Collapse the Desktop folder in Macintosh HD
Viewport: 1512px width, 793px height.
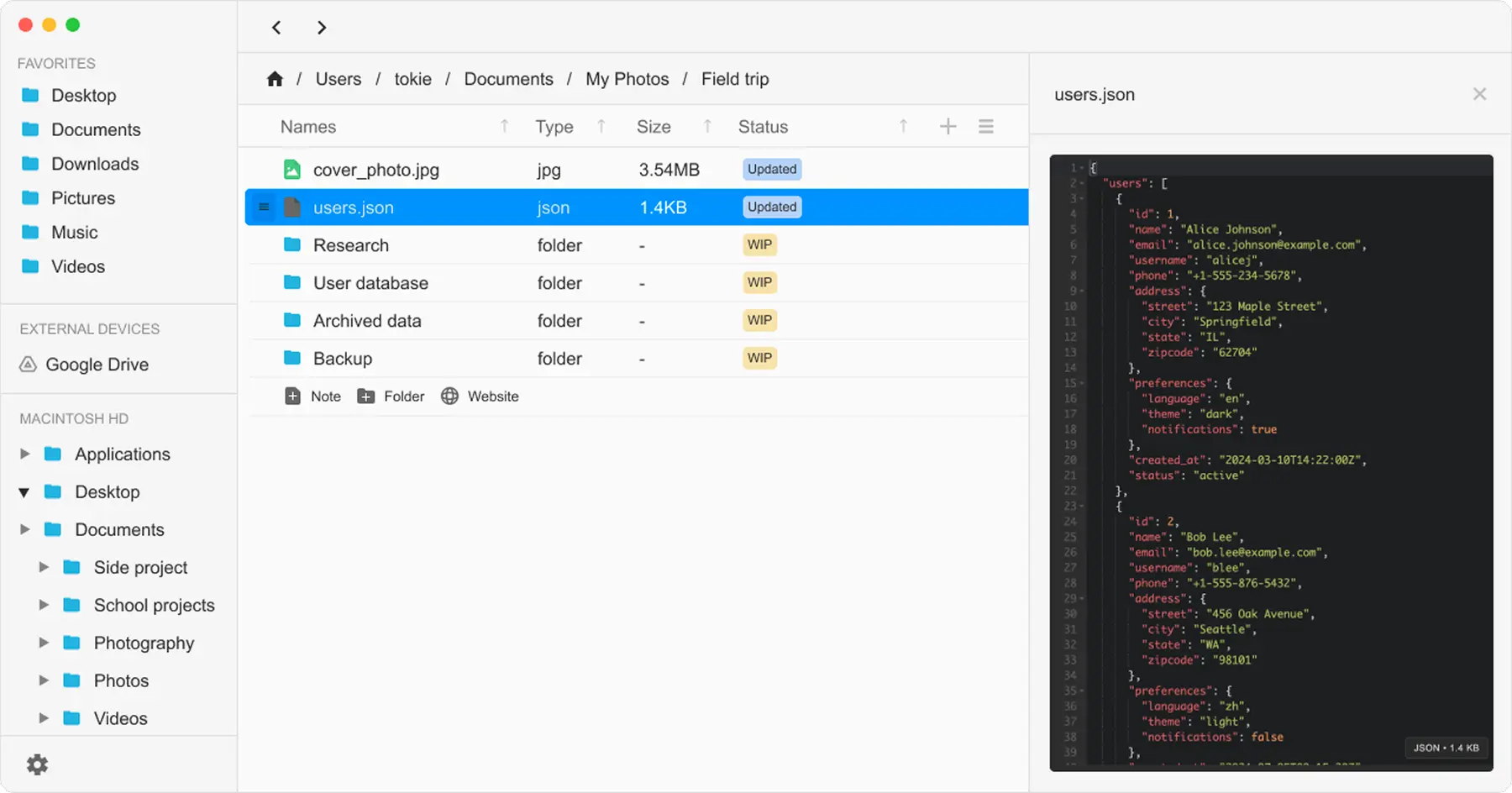point(24,492)
